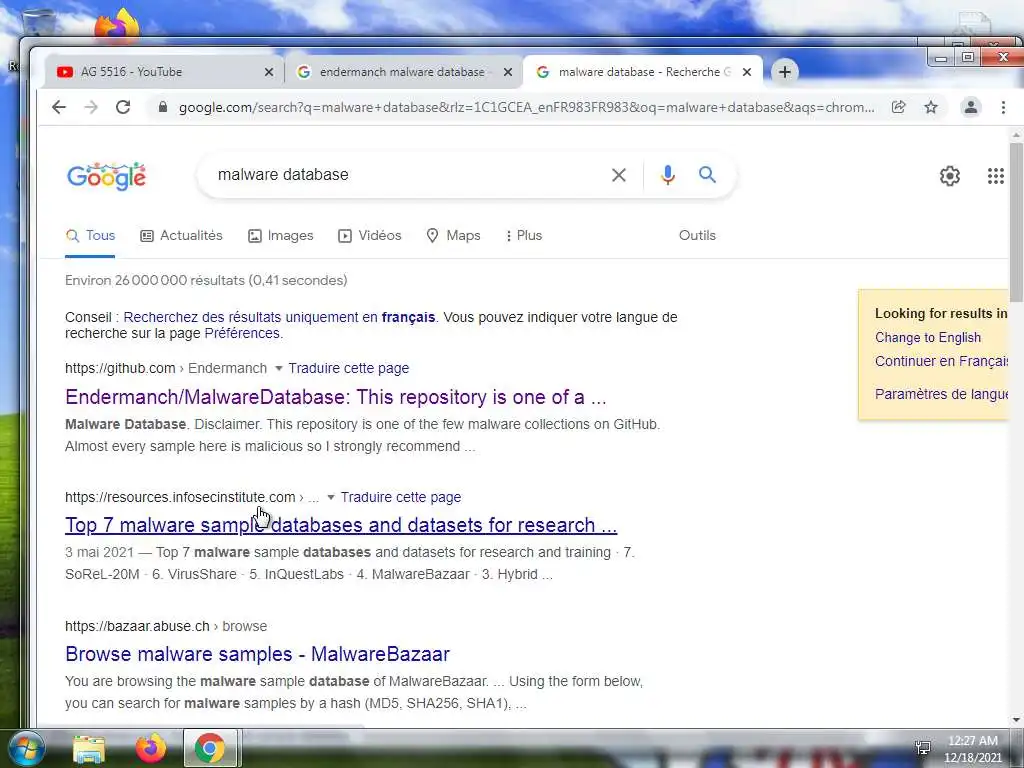Launch Firefox from the taskbar
1024x768 pixels.
click(150, 749)
